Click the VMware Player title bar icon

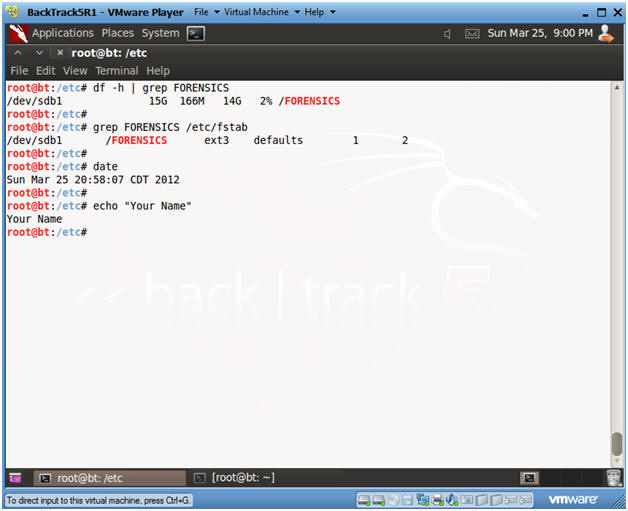tap(12, 12)
